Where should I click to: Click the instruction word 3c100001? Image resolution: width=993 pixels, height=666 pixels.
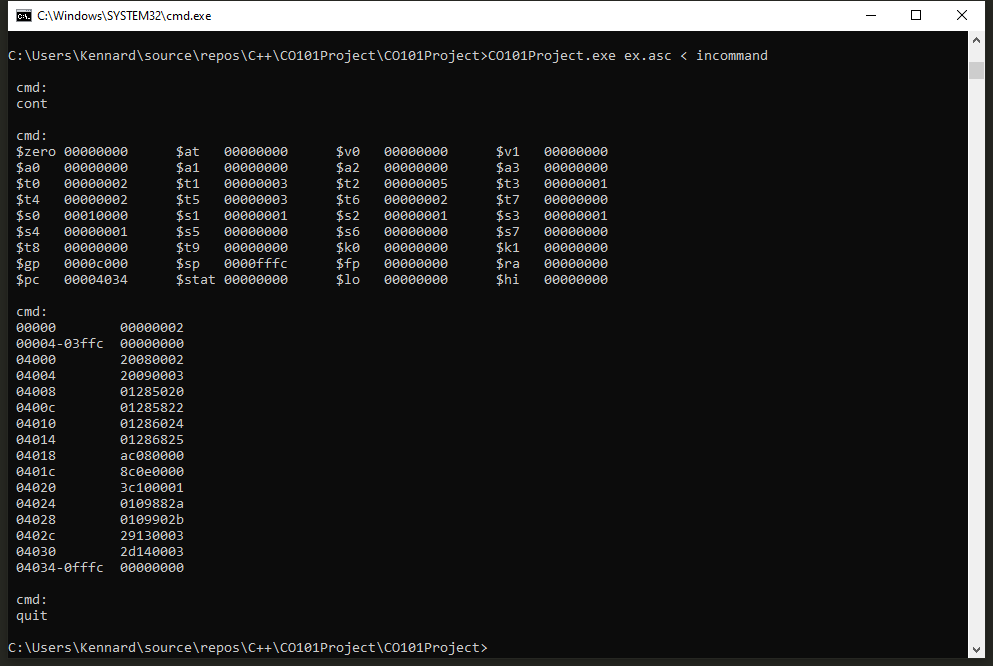[x=152, y=488]
